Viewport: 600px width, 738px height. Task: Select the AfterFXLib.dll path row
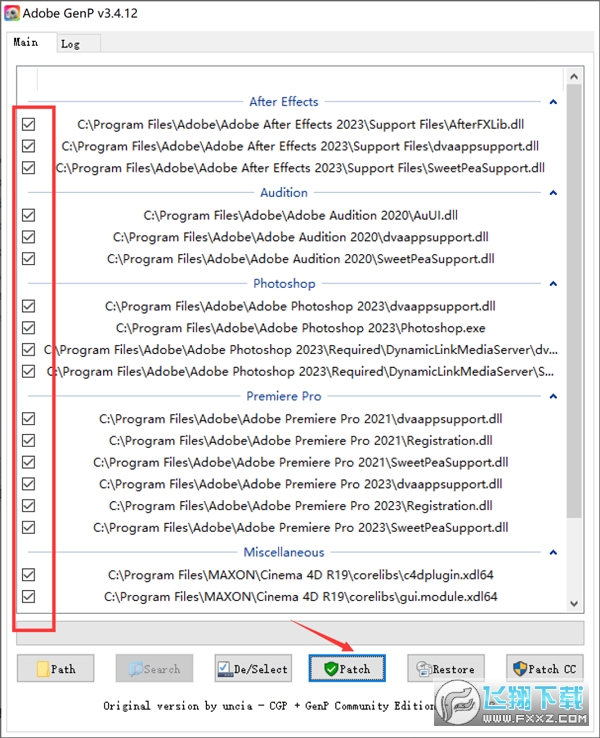(x=301, y=125)
